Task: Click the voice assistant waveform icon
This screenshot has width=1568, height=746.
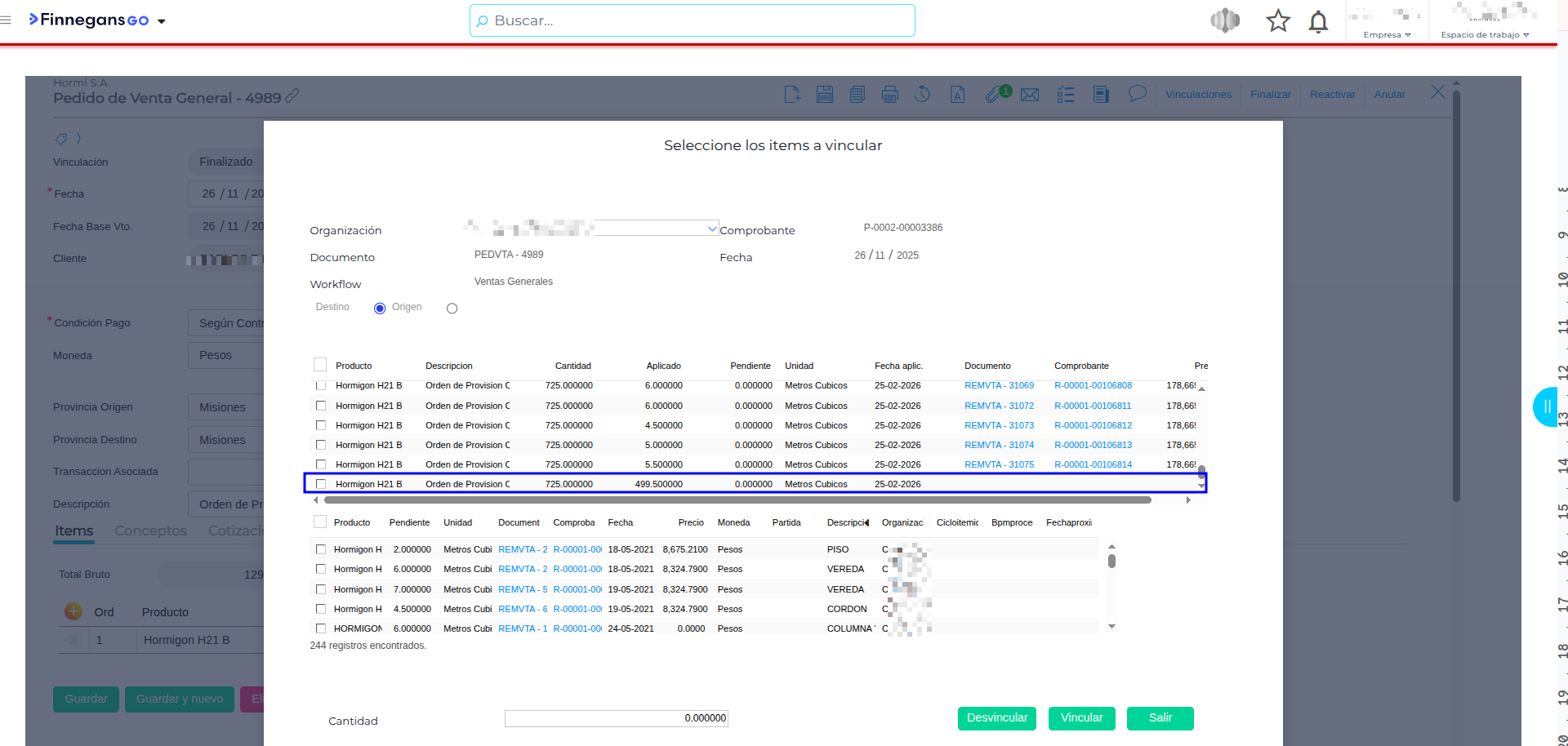Action: [1225, 20]
